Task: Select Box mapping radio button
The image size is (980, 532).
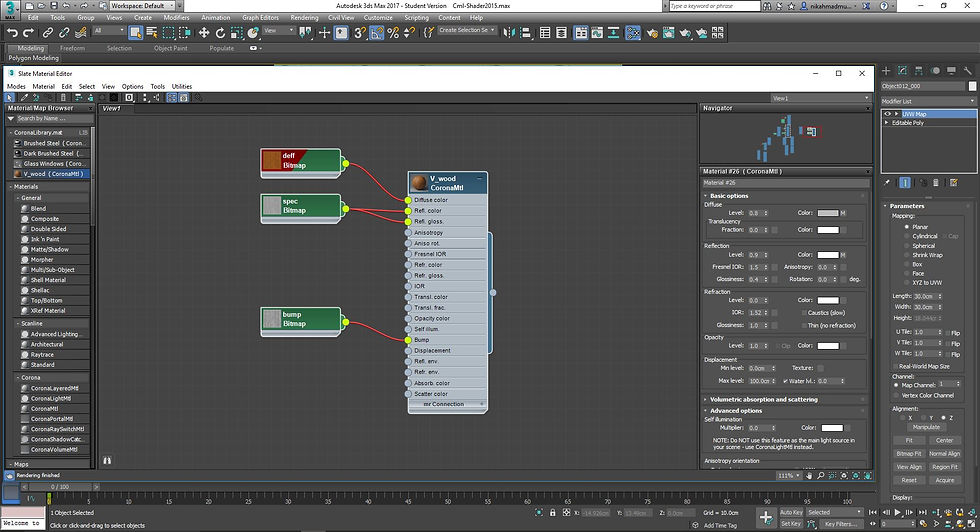Action: pyautogui.click(x=906, y=264)
